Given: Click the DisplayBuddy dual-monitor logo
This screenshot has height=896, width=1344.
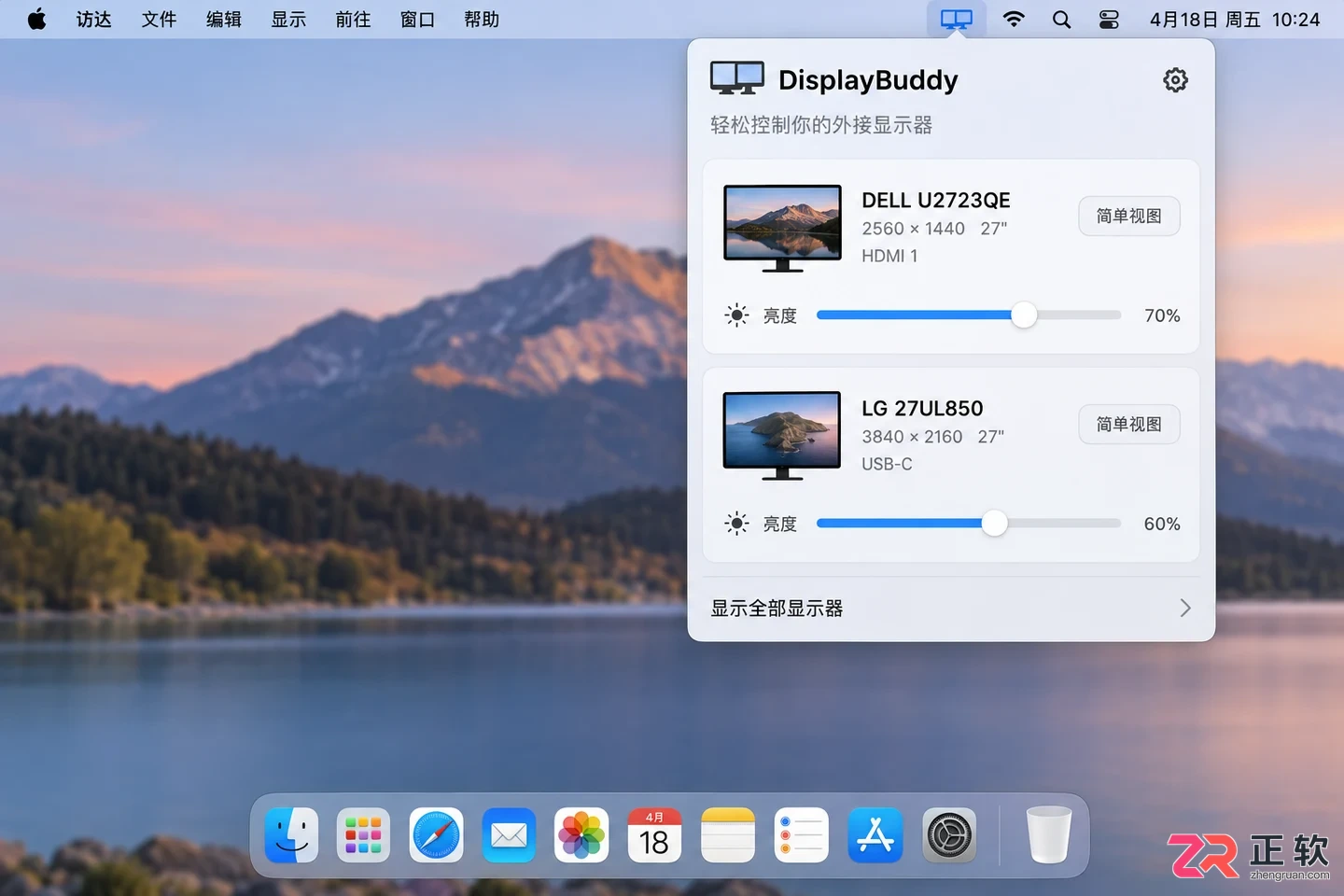Looking at the screenshot, I should click(x=737, y=78).
